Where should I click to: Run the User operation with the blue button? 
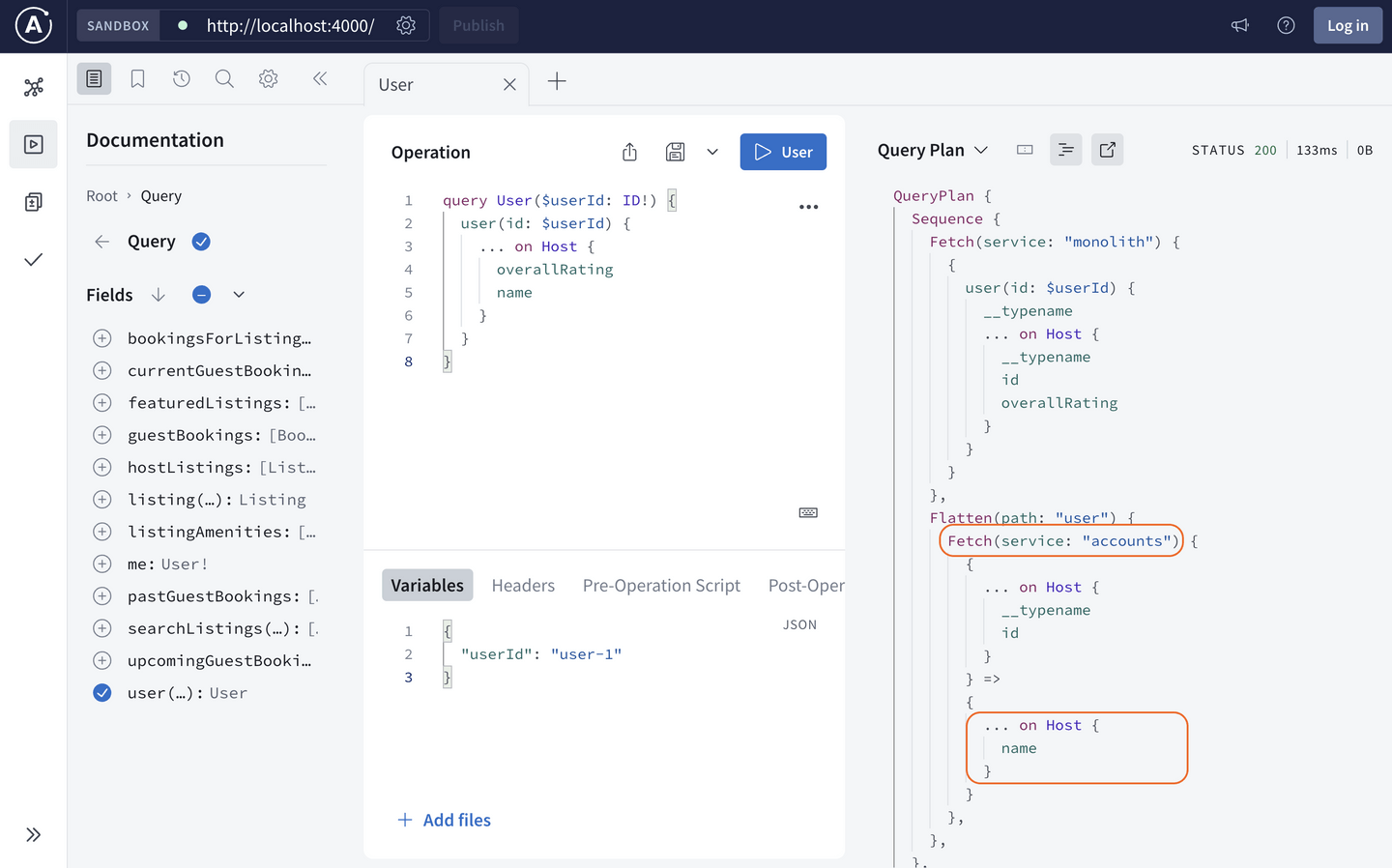[783, 152]
